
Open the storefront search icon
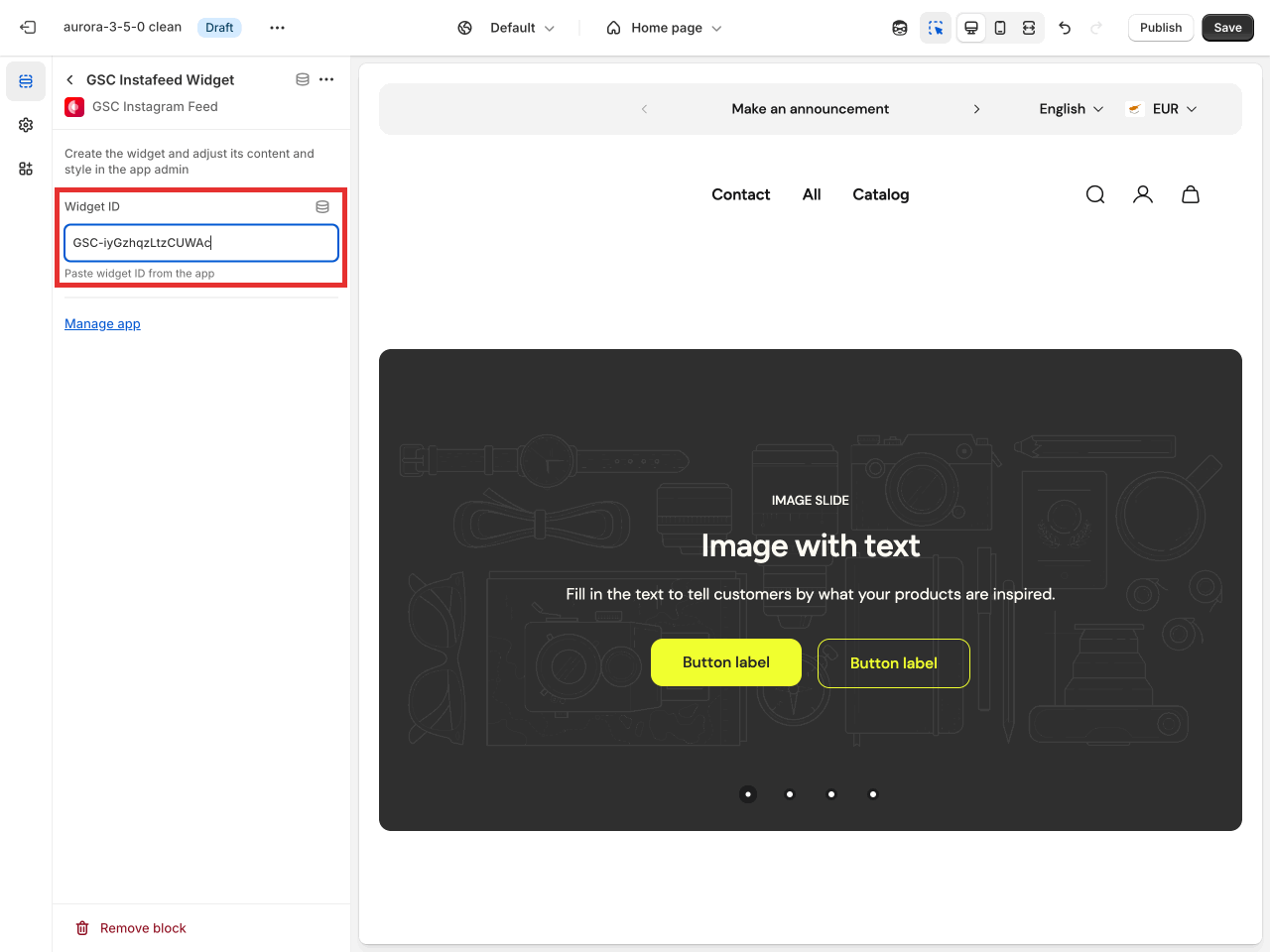tap(1095, 194)
